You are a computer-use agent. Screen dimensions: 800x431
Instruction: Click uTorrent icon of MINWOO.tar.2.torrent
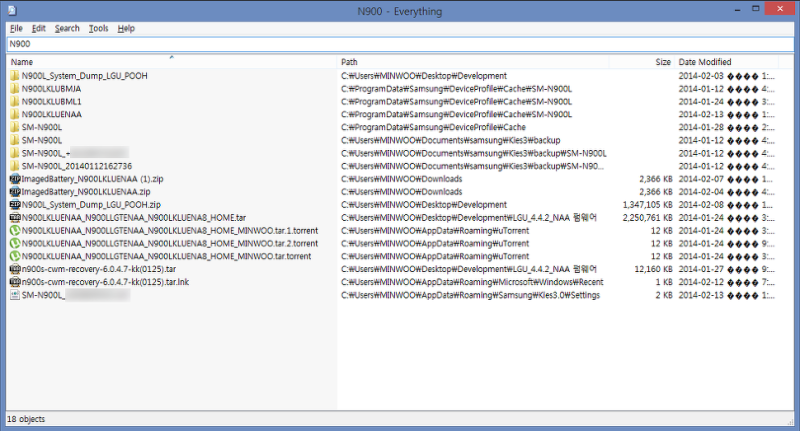tap(15, 244)
